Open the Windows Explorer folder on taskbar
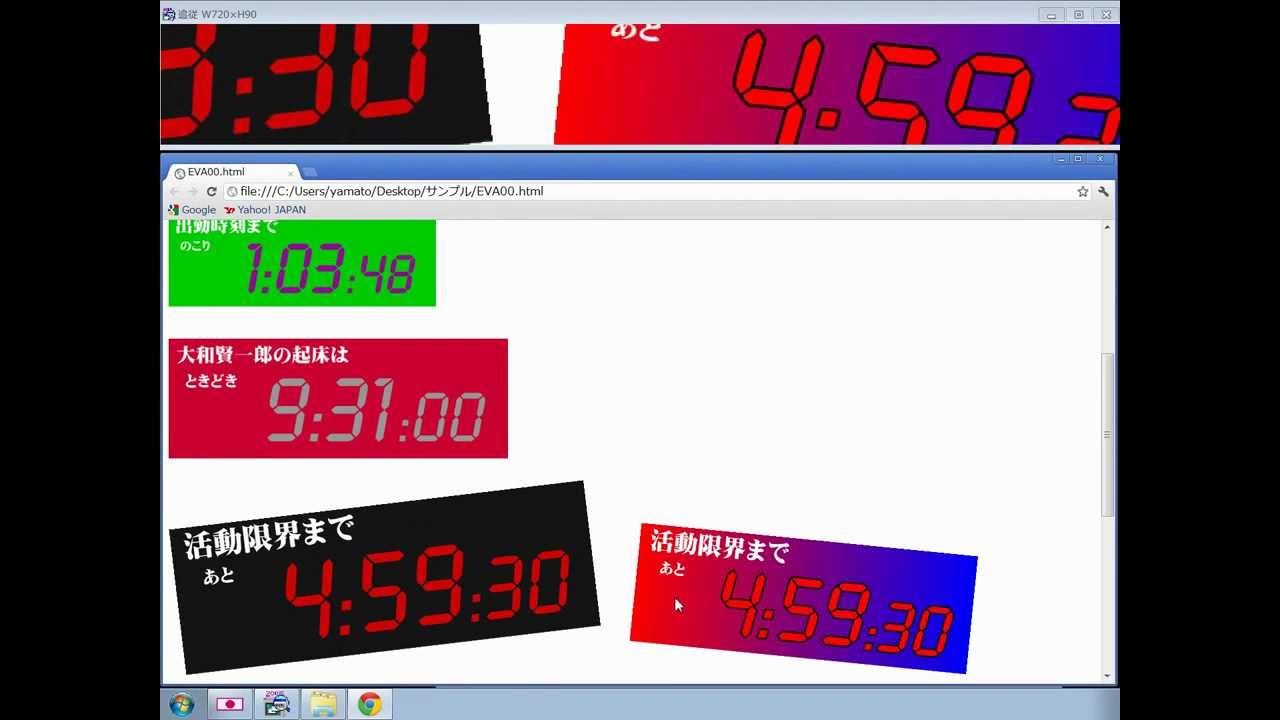The width and height of the screenshot is (1280, 720). (x=323, y=704)
